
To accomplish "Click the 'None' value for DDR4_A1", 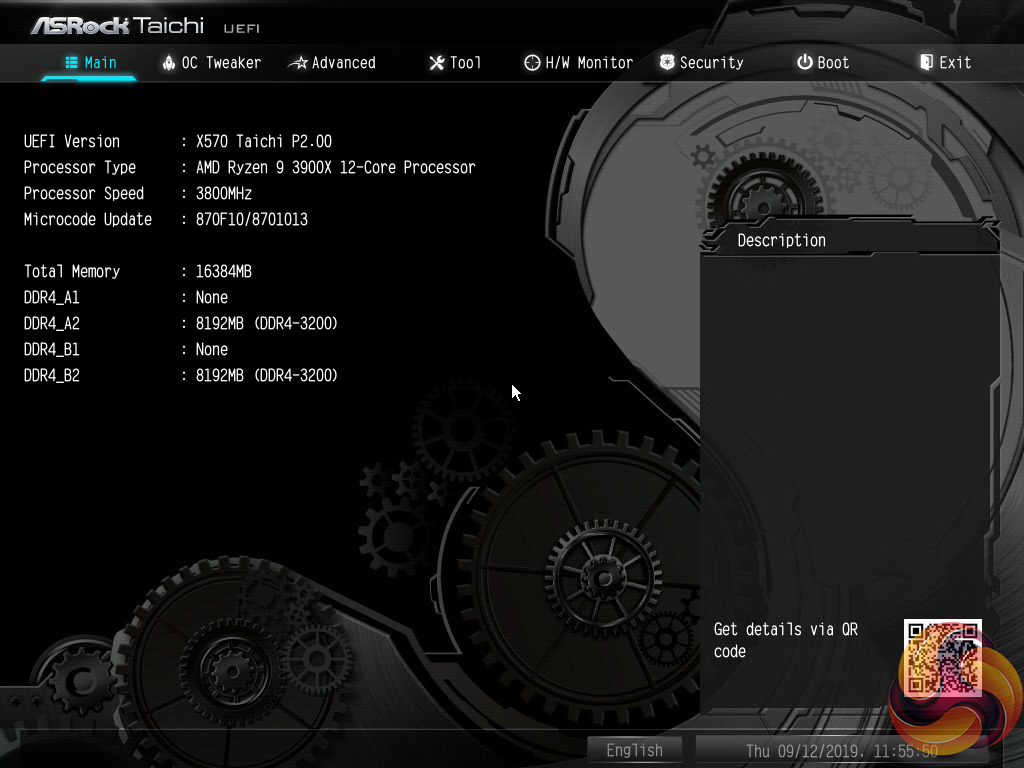I will 212,298.
